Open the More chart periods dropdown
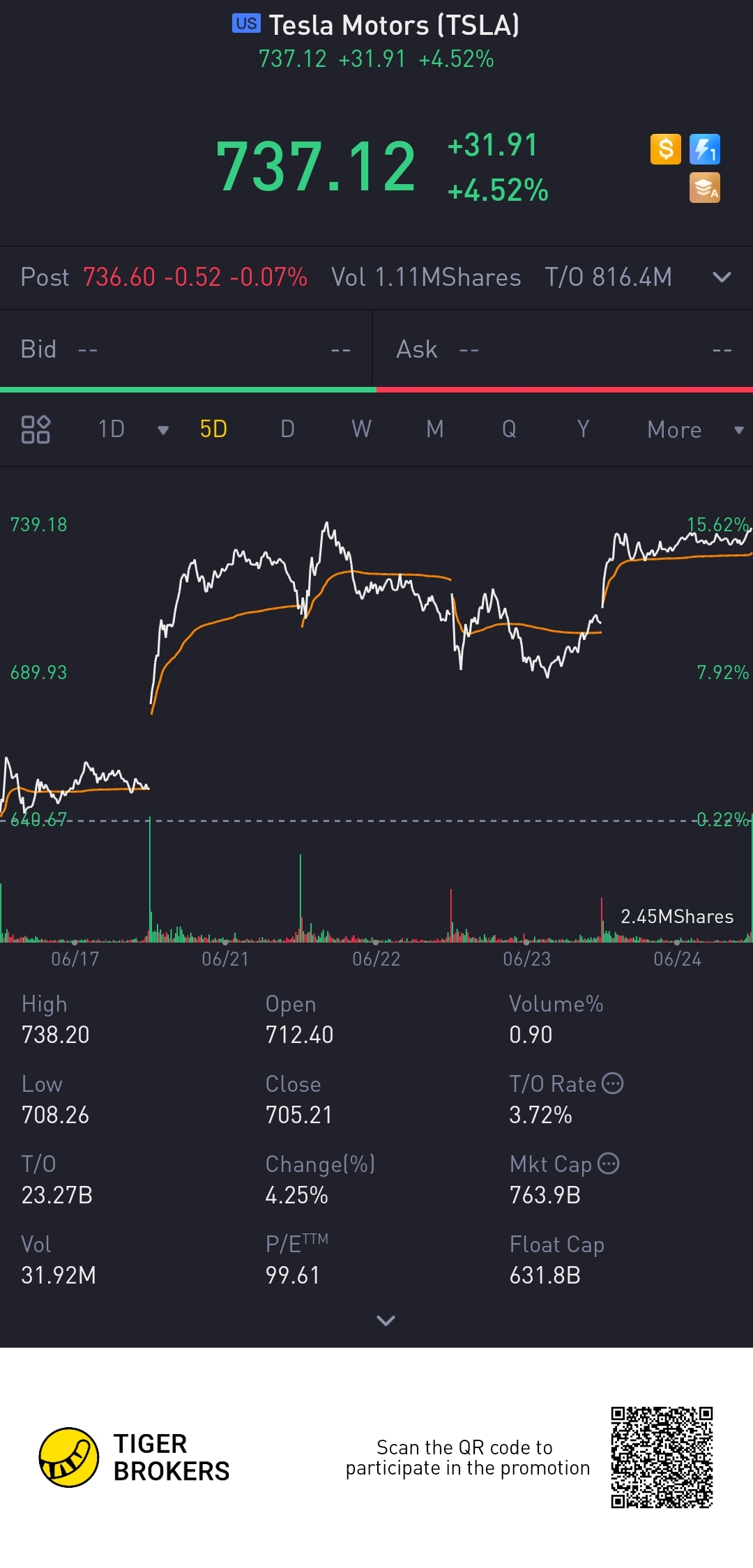 [694, 429]
